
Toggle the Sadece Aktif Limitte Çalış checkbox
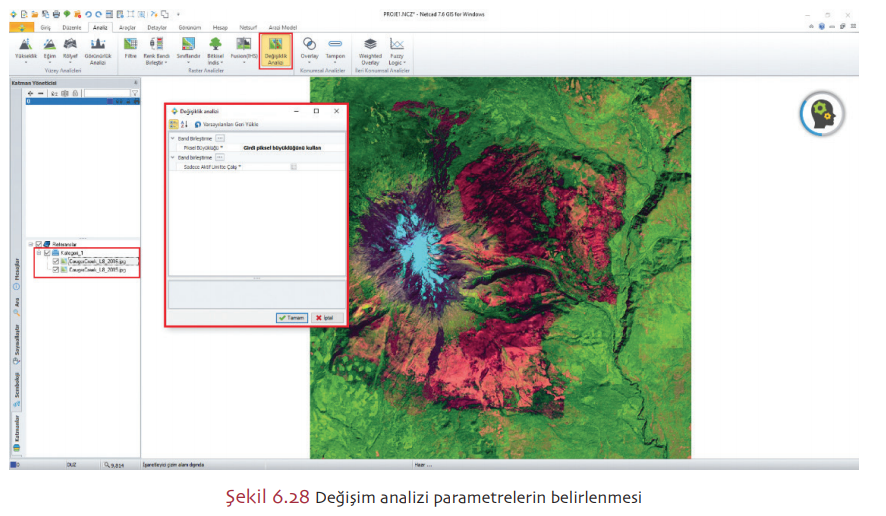click(x=293, y=167)
